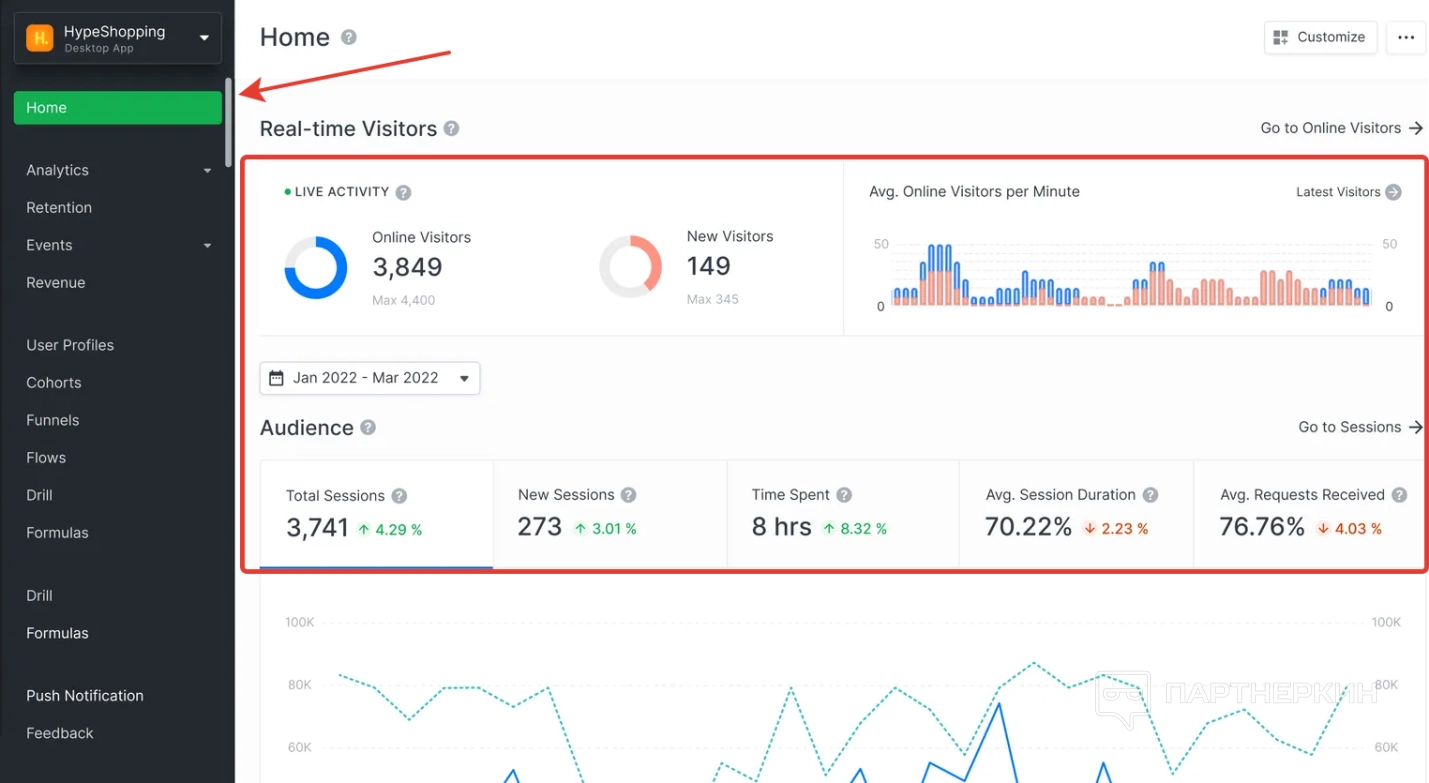
Task: Select the Avg. Requests Received tab
Action: tap(1310, 513)
